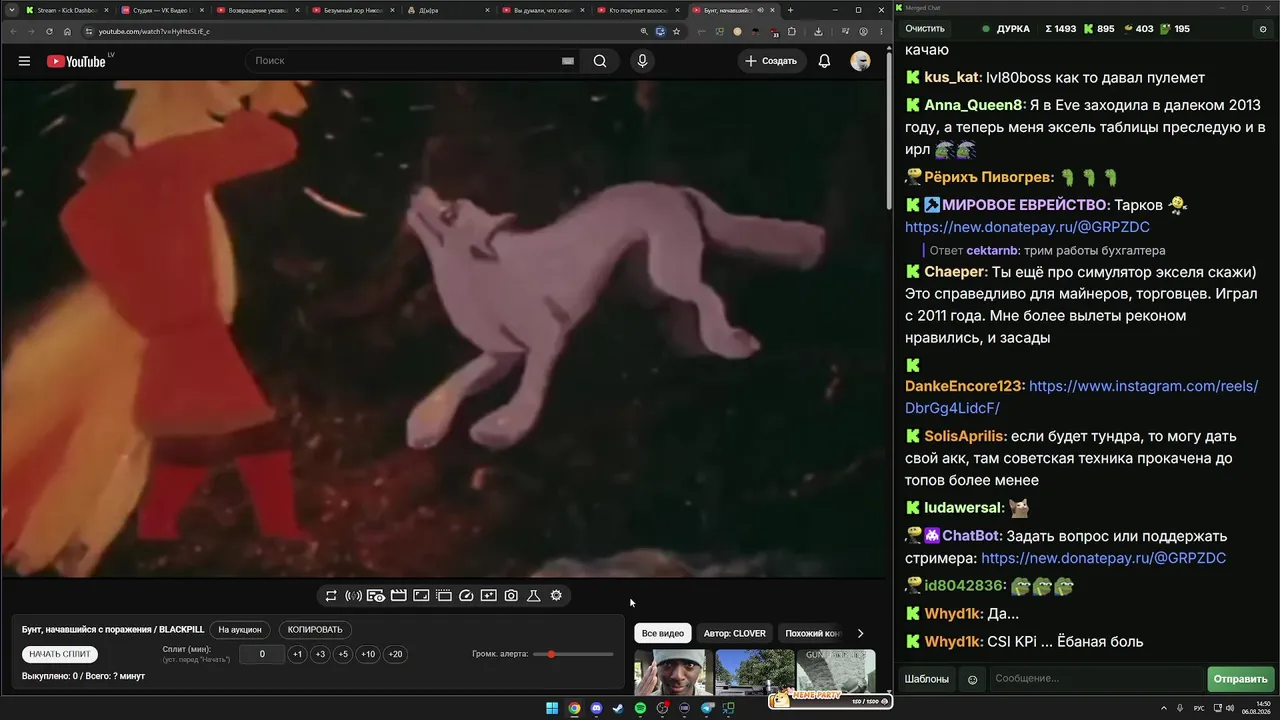1280x720 pixels.
Task: Click the browser address bar URL
Action: click(154, 31)
